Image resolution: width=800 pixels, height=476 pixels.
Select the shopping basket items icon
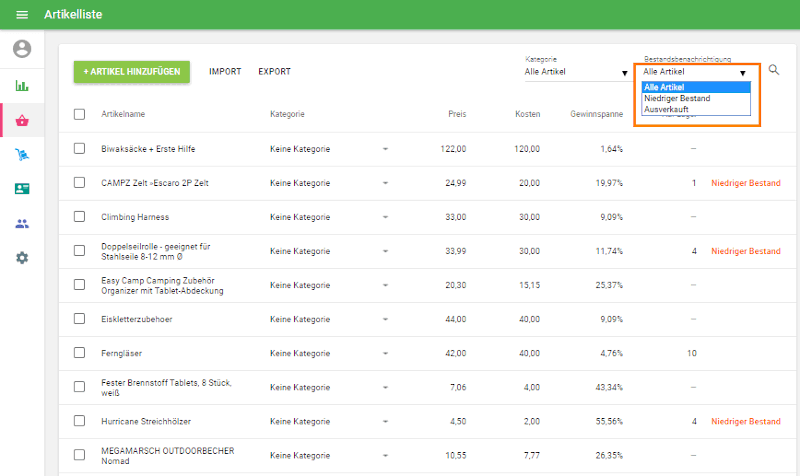(22, 120)
